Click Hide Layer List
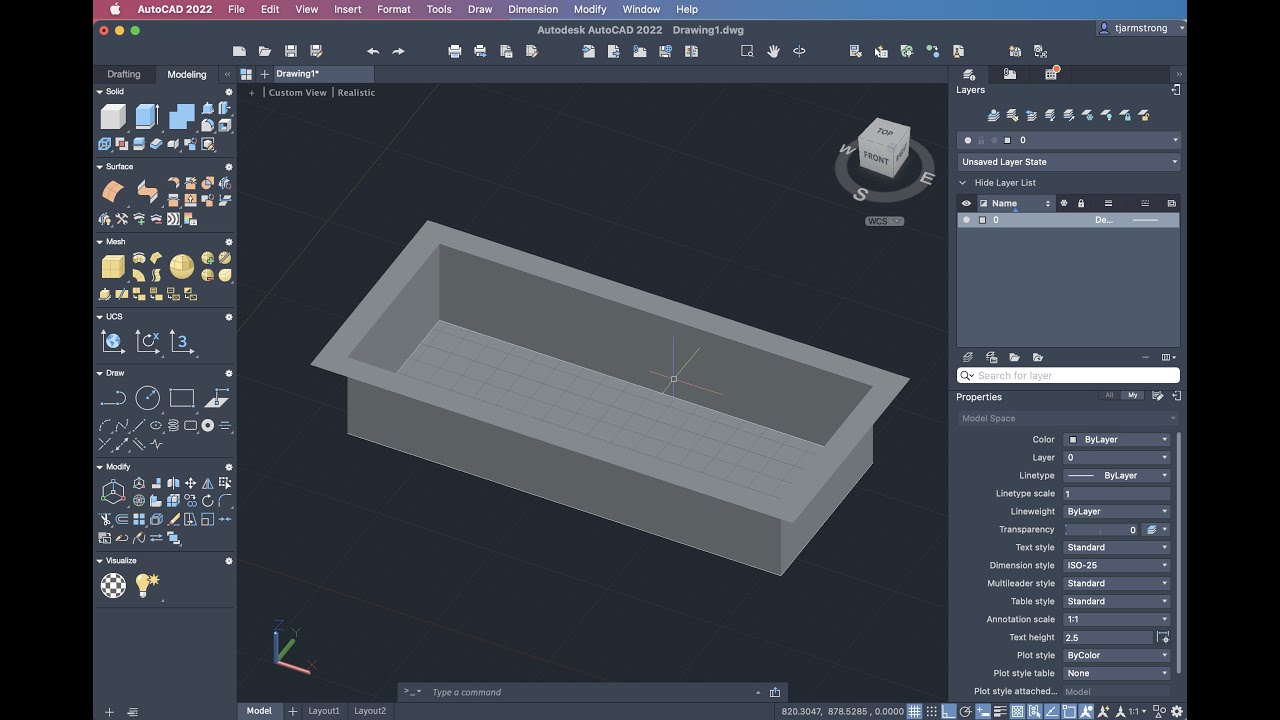 (x=1005, y=183)
